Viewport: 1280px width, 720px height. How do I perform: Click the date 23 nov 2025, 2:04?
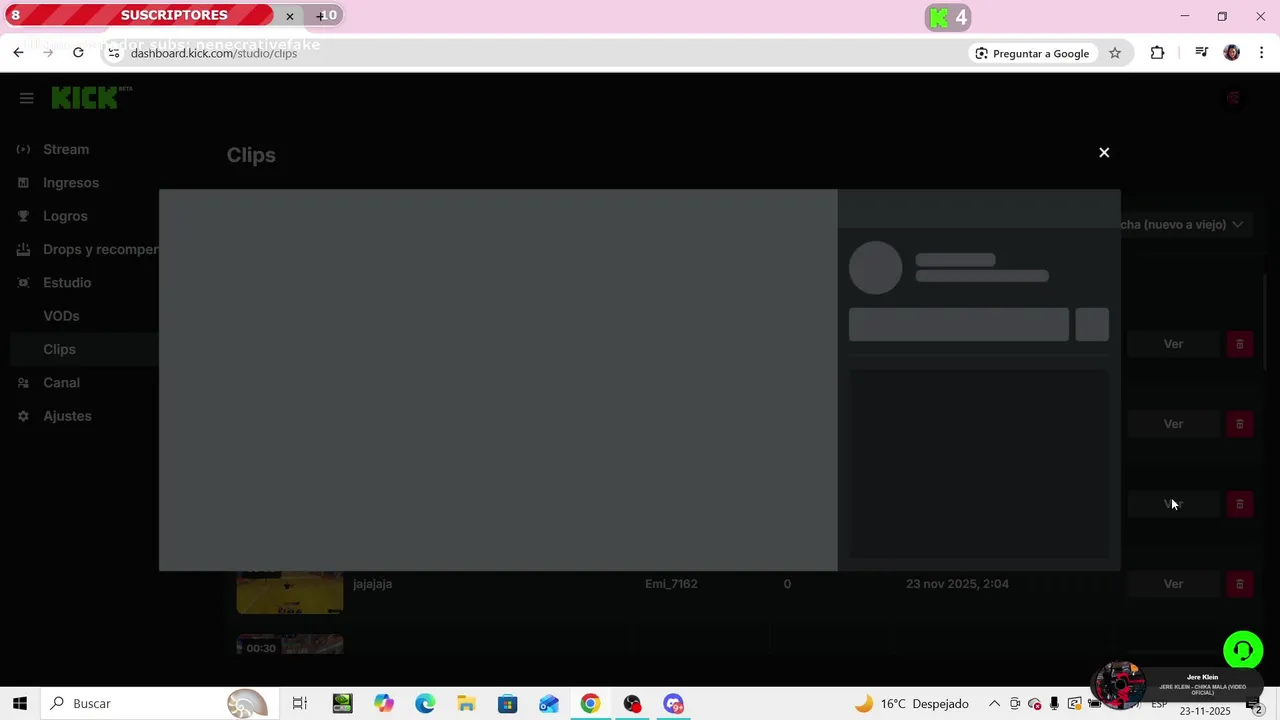click(957, 584)
